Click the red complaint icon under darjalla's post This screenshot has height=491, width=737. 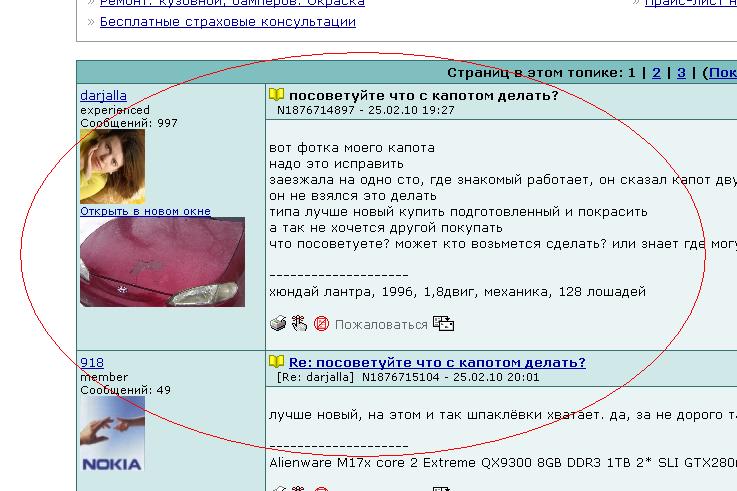click(321, 324)
